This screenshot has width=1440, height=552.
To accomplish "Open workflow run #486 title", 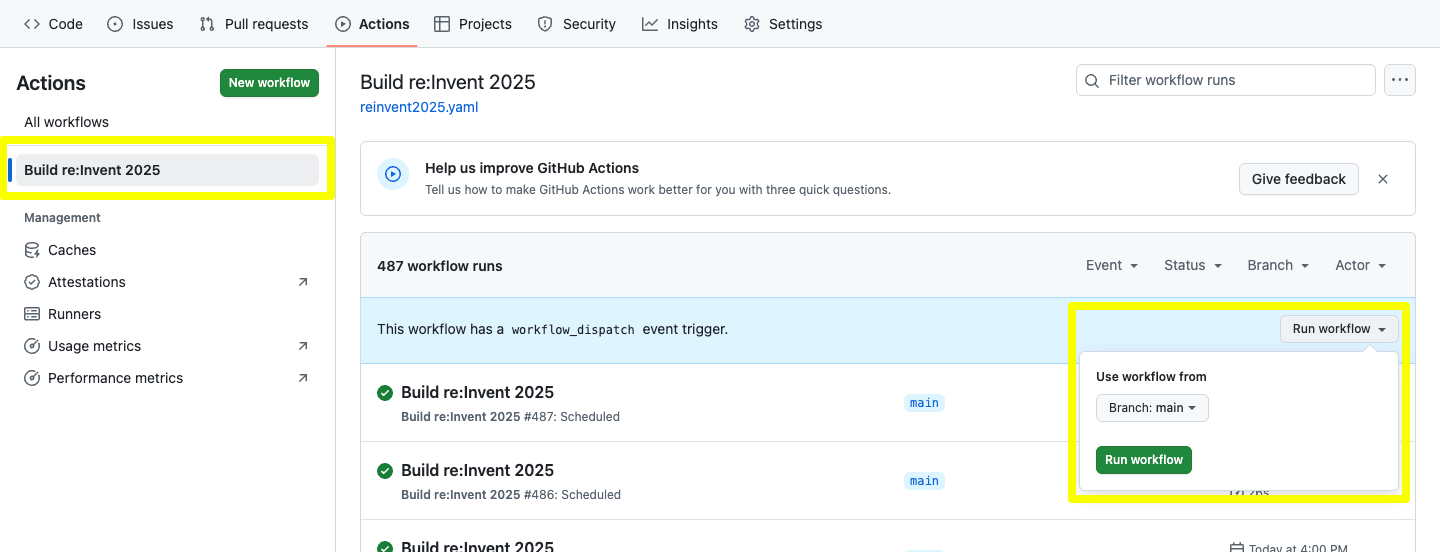I will (x=477, y=470).
